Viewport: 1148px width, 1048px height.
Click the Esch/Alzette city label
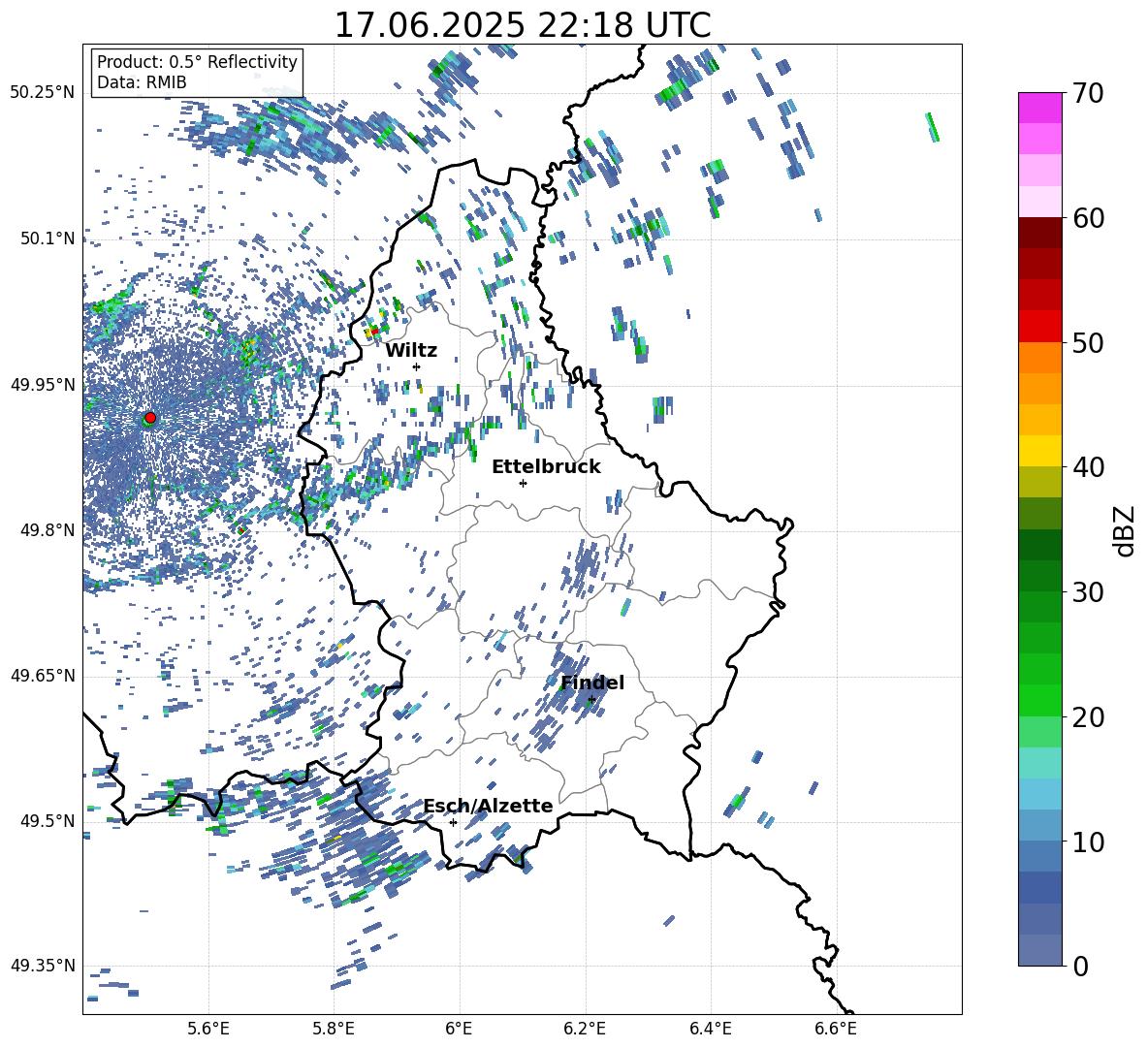(x=489, y=806)
